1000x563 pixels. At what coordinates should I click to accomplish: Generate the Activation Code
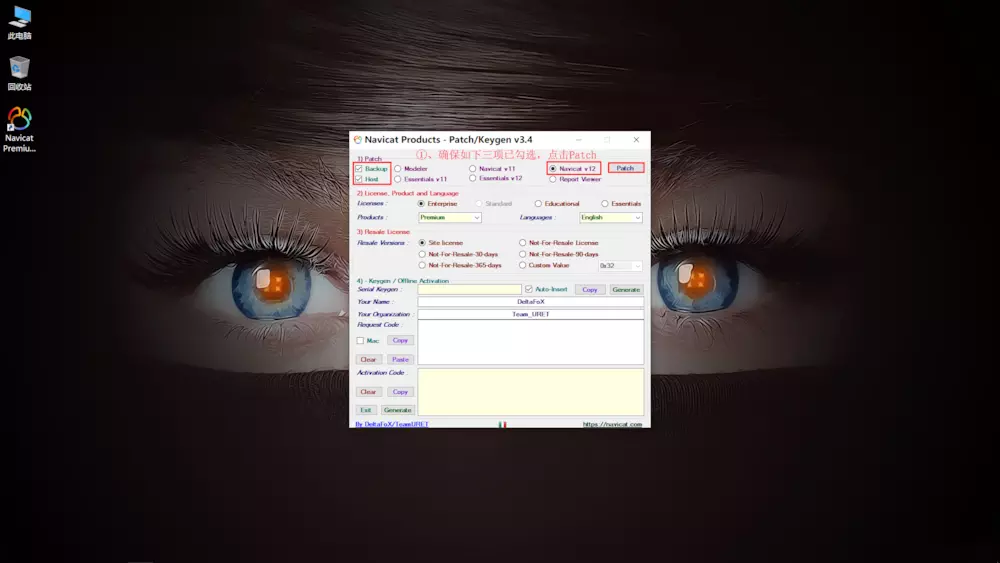point(397,410)
